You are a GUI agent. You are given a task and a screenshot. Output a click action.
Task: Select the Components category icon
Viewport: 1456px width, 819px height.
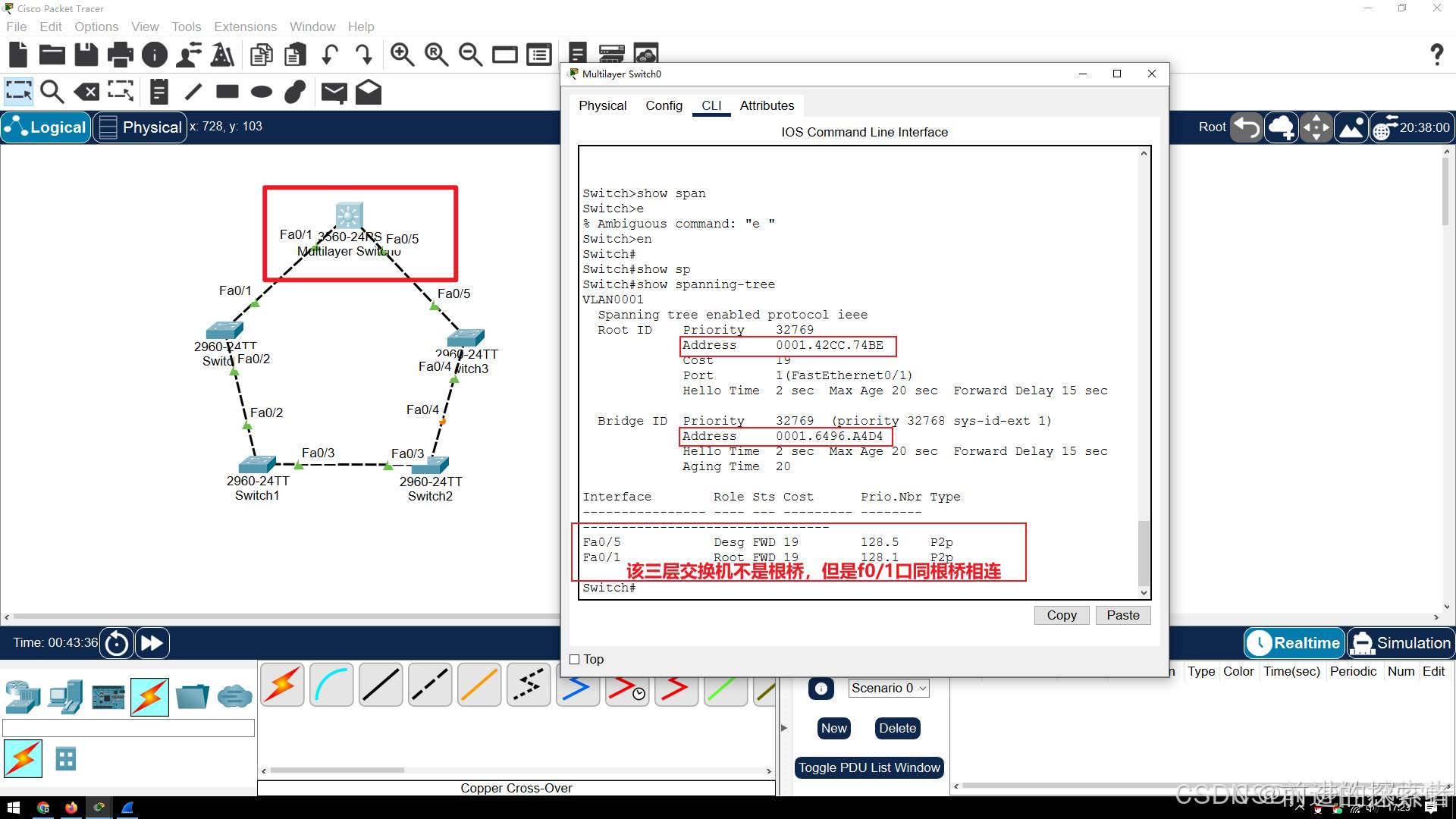click(108, 696)
